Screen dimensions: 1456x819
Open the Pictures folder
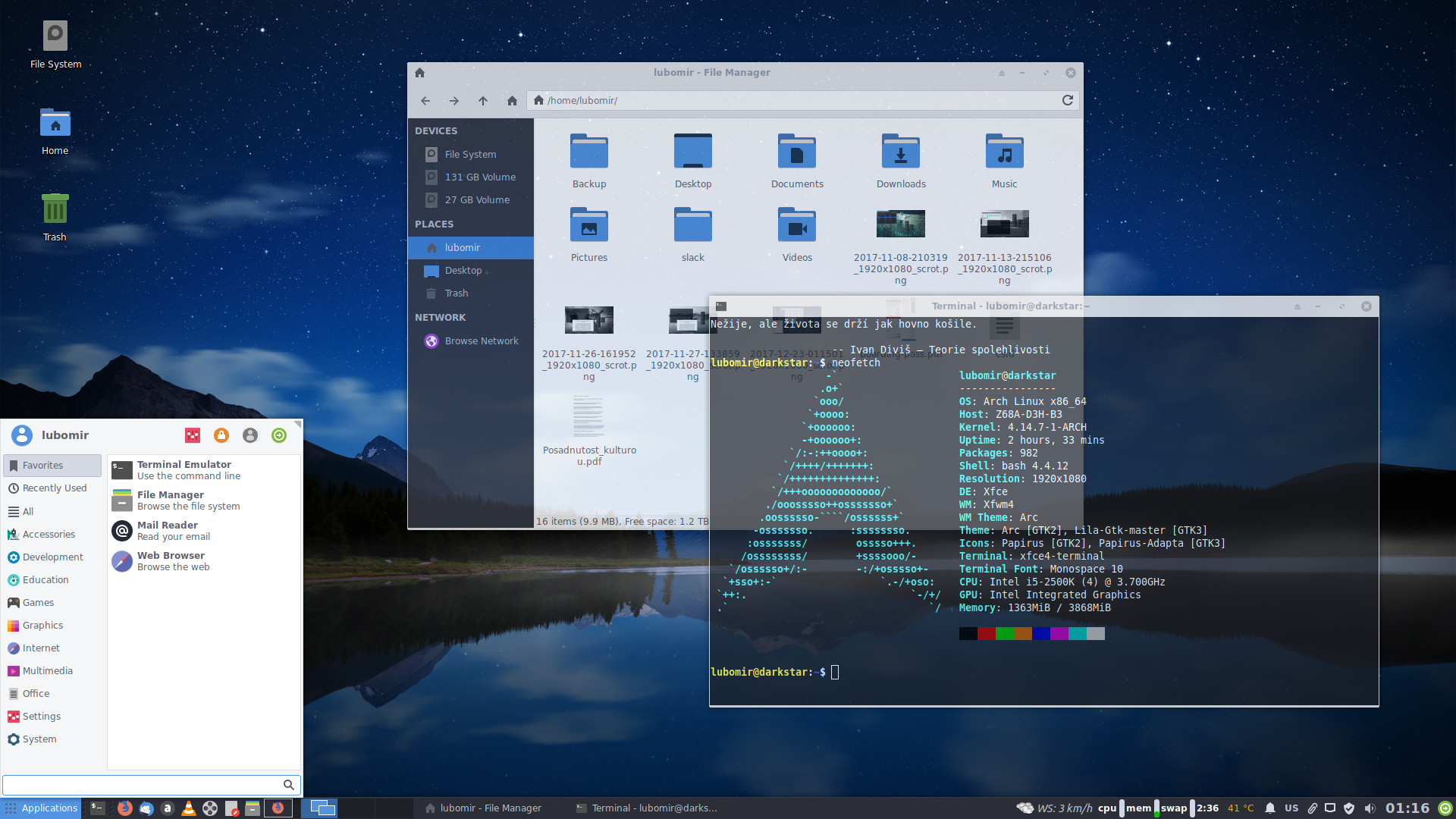(589, 234)
